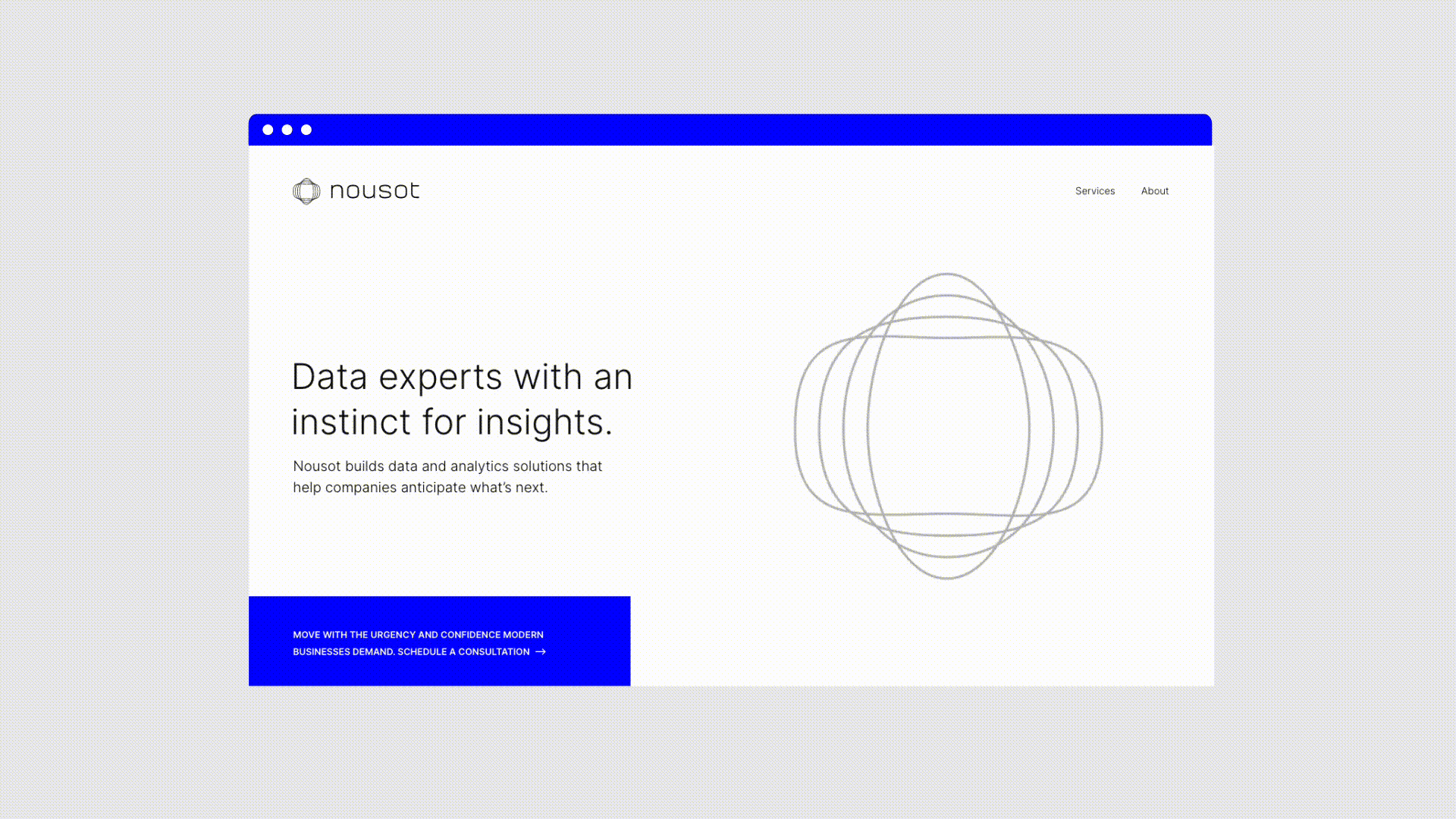Click the headline 'Data experts with an instinct for insights.'
Screen dimensions: 1456x819
(x=462, y=400)
